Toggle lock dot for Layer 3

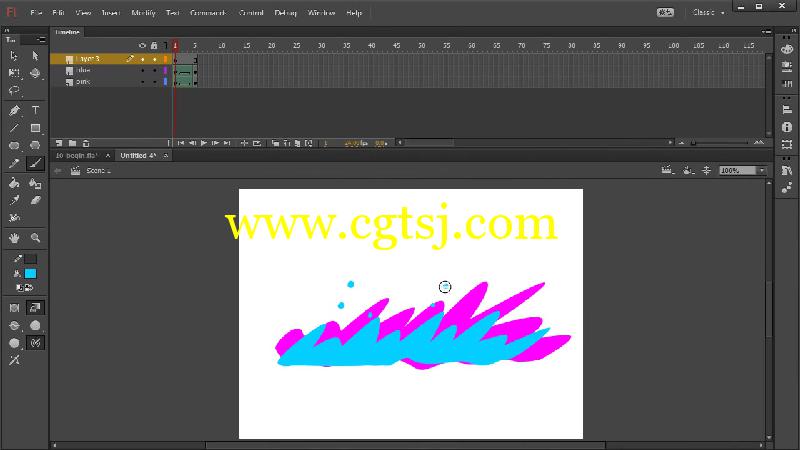point(155,59)
